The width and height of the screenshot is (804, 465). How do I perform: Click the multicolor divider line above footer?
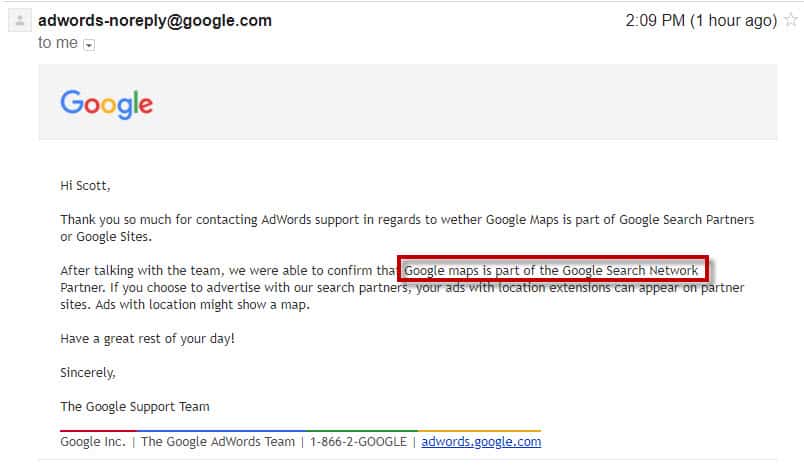point(300,431)
